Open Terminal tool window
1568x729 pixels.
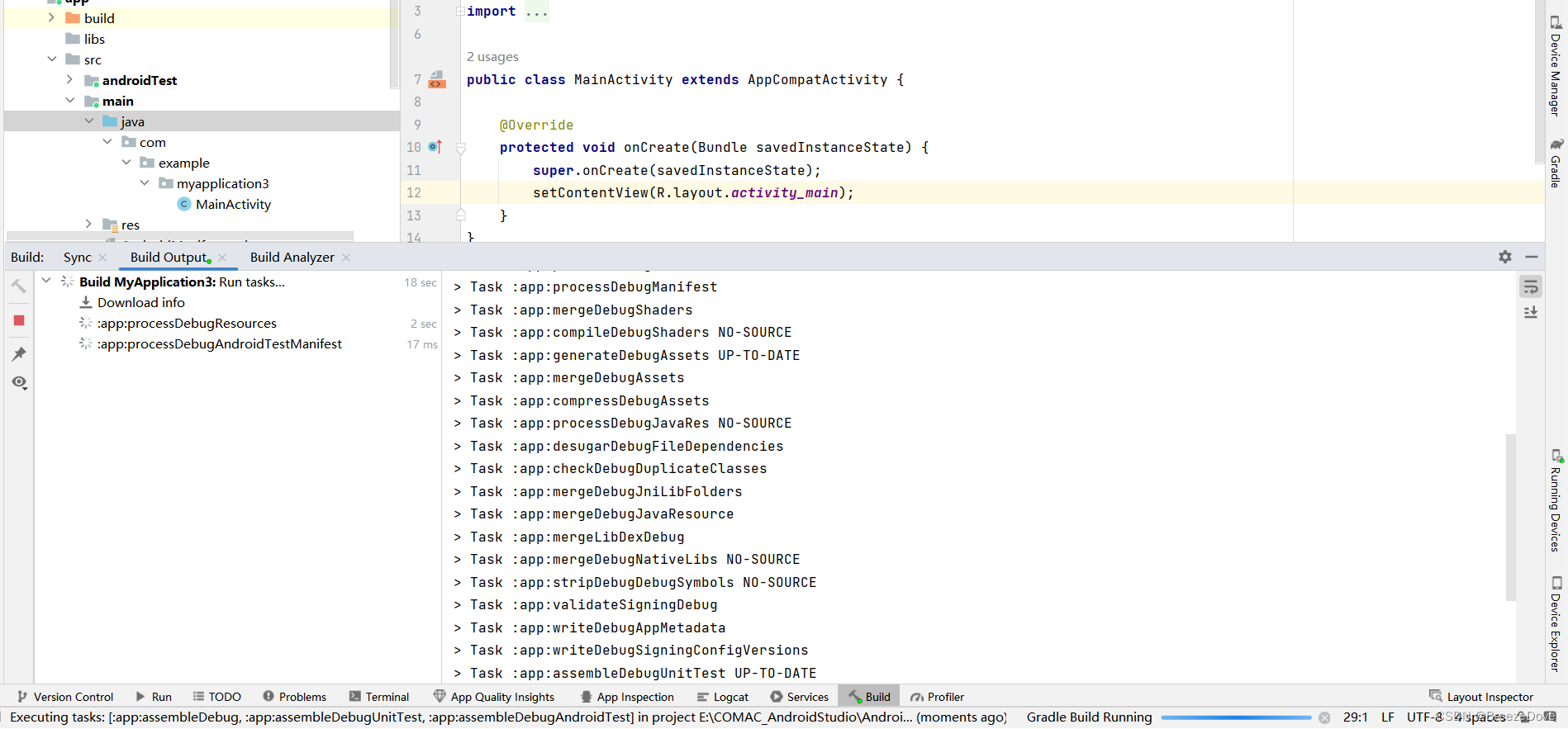379,697
